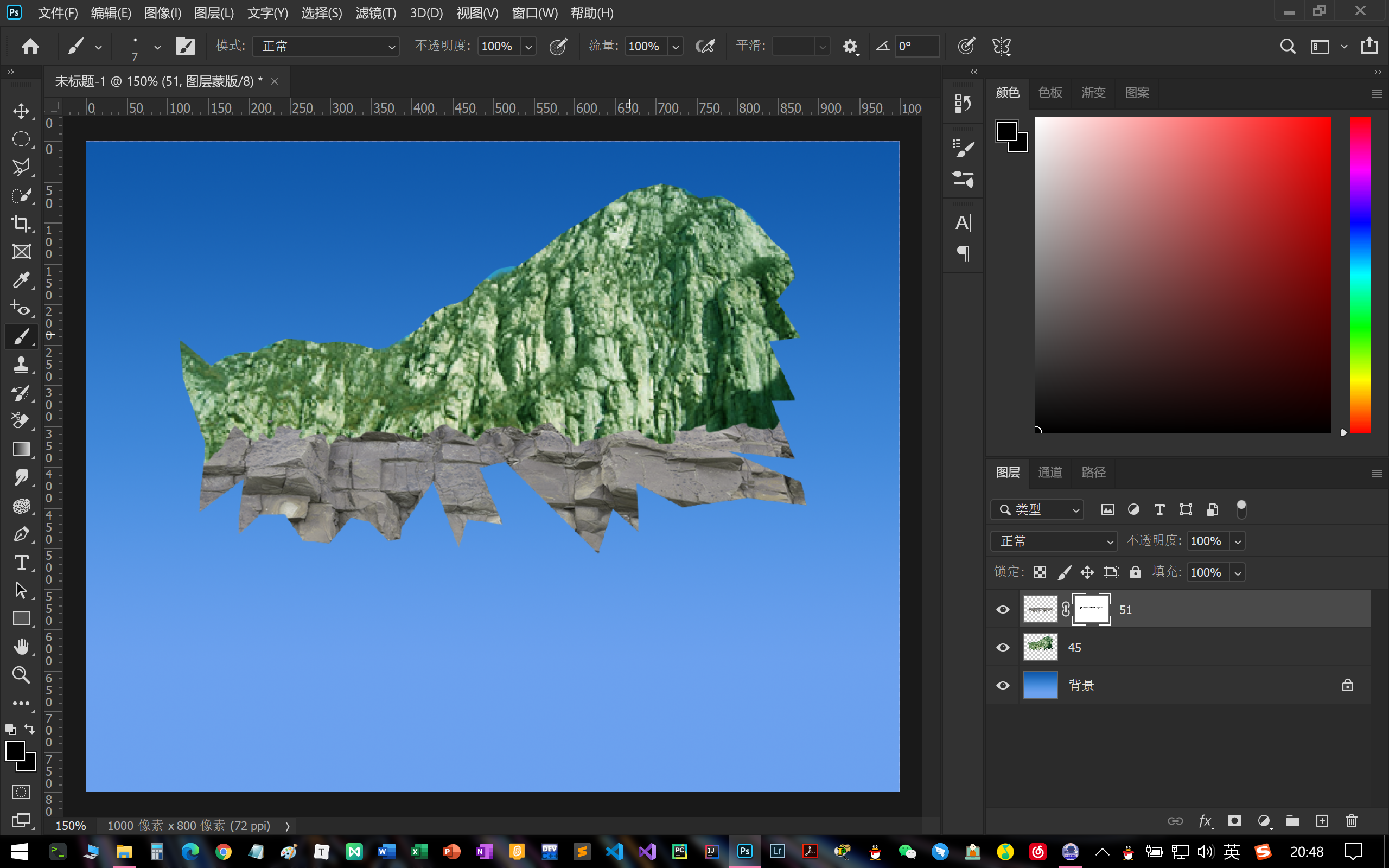Toggle pressure for opacity button
This screenshot has width=1389, height=868.
coord(558,46)
